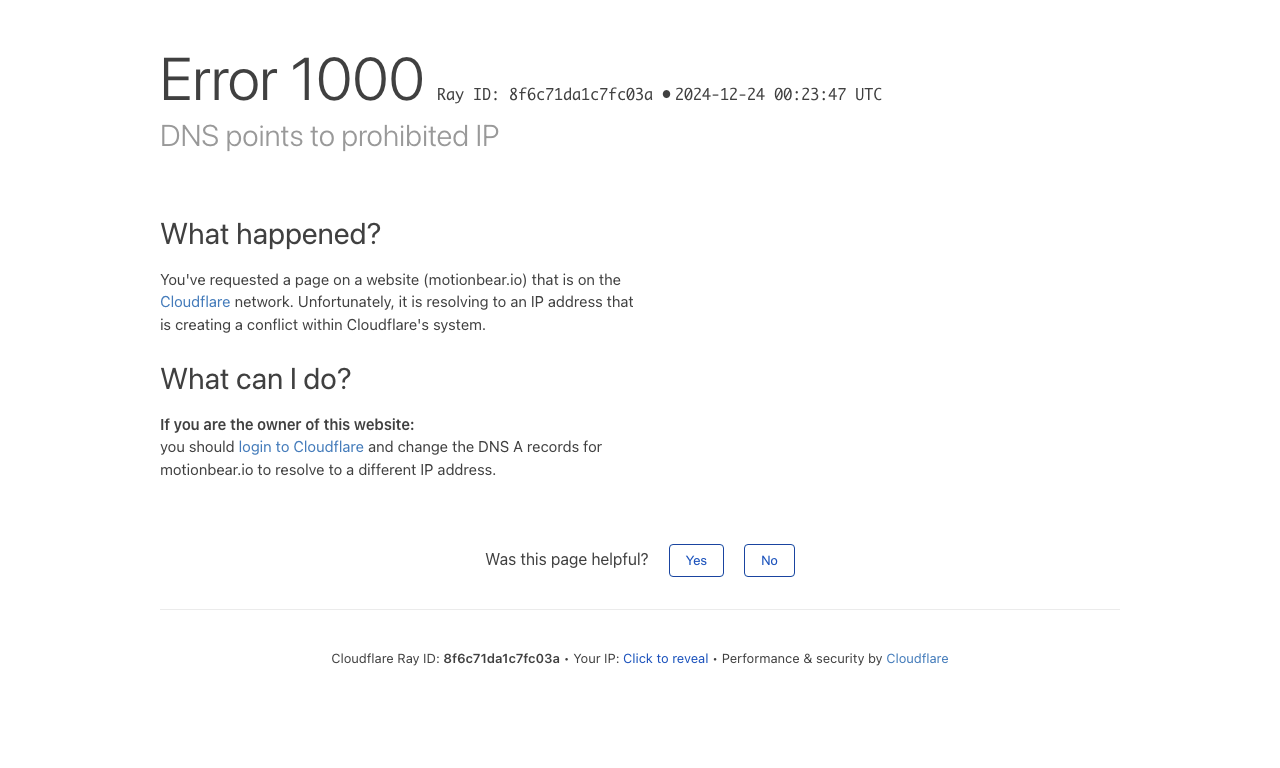Click the What can I do? heading

[x=255, y=379]
